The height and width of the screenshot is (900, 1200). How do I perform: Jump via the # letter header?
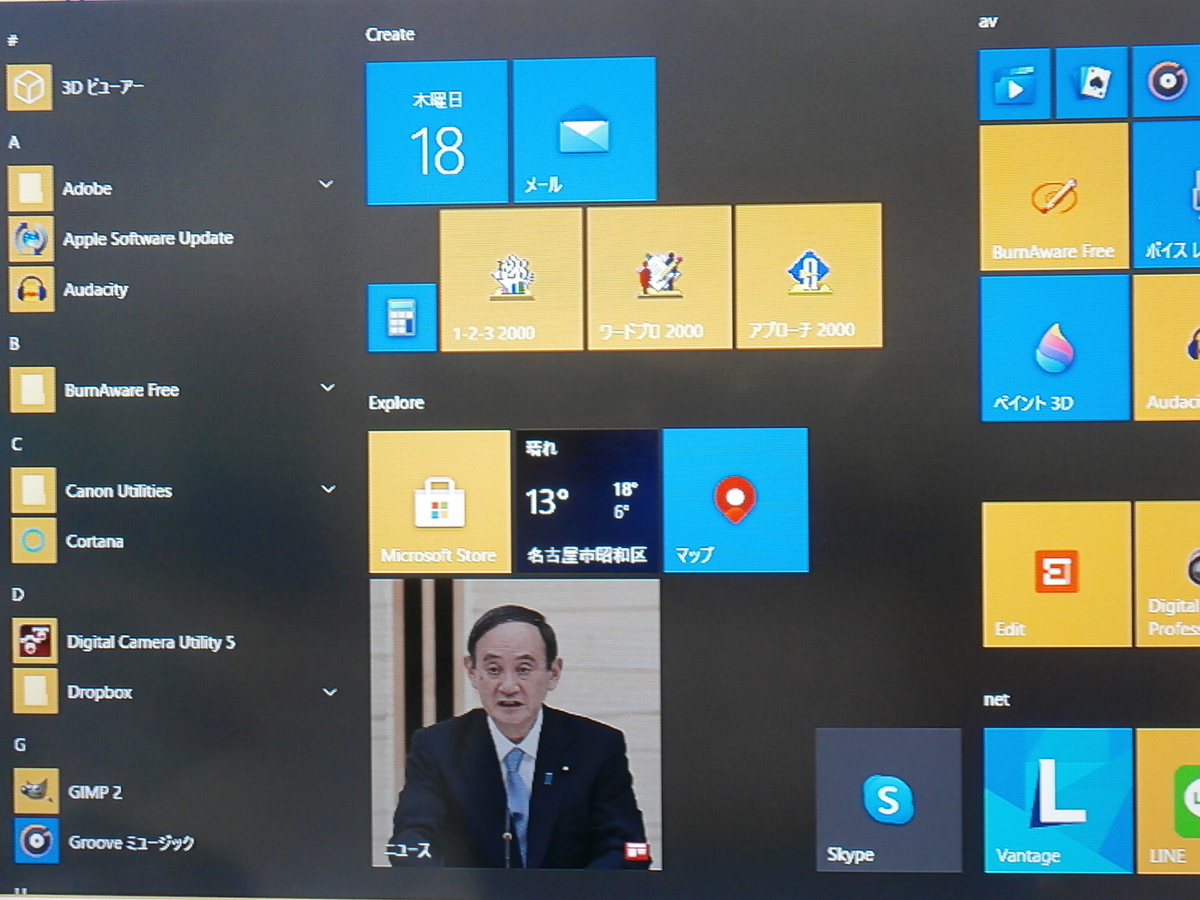(x=13, y=41)
